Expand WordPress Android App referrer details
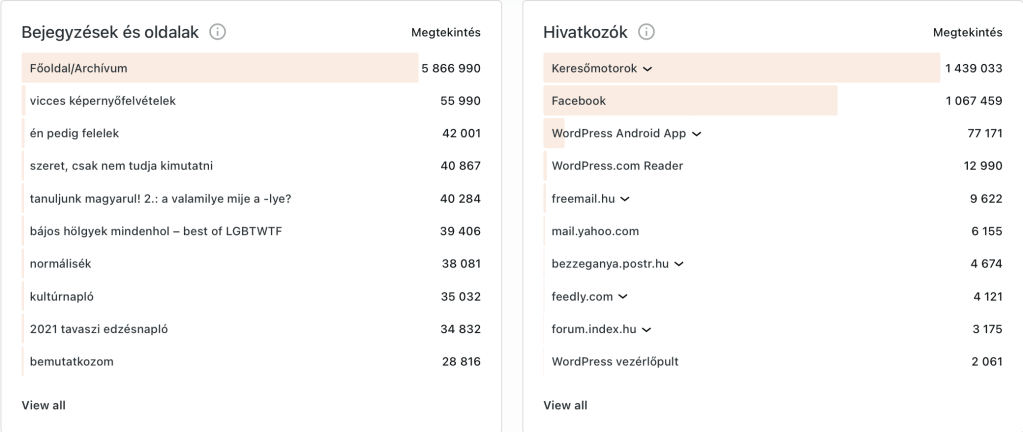Image resolution: width=1023 pixels, height=432 pixels. 697,134
